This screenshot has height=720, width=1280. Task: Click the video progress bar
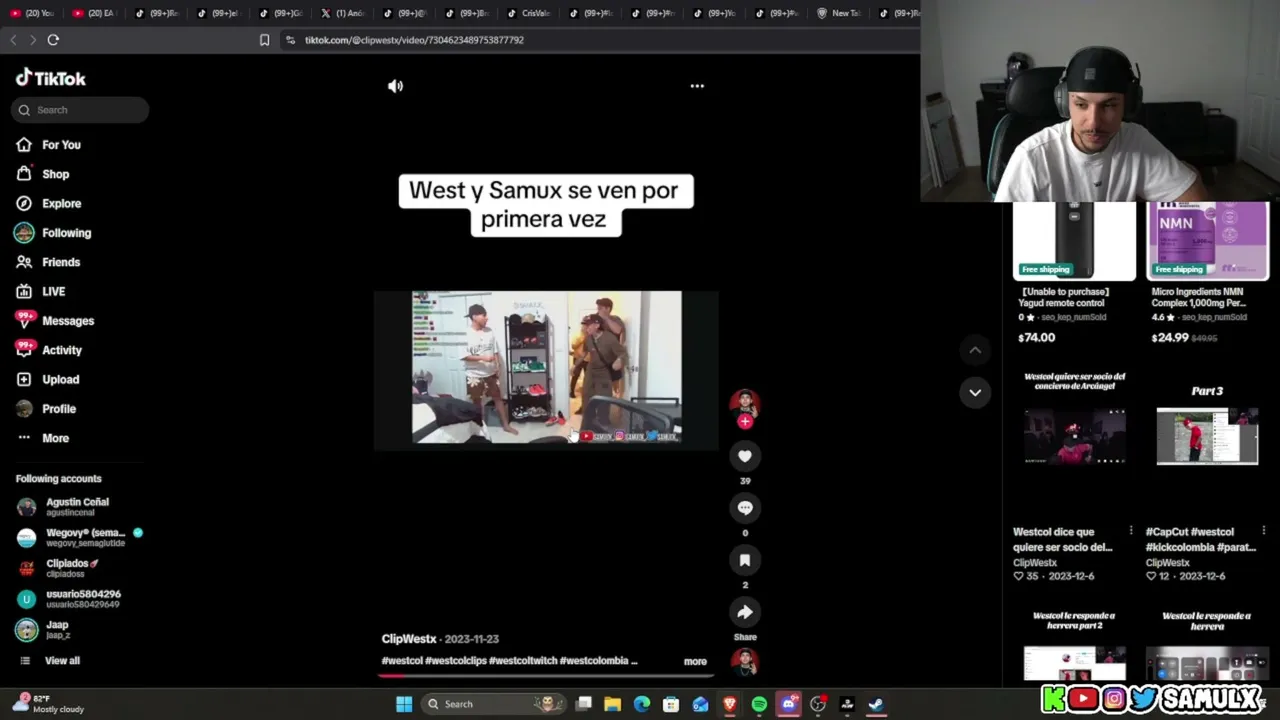coord(545,676)
